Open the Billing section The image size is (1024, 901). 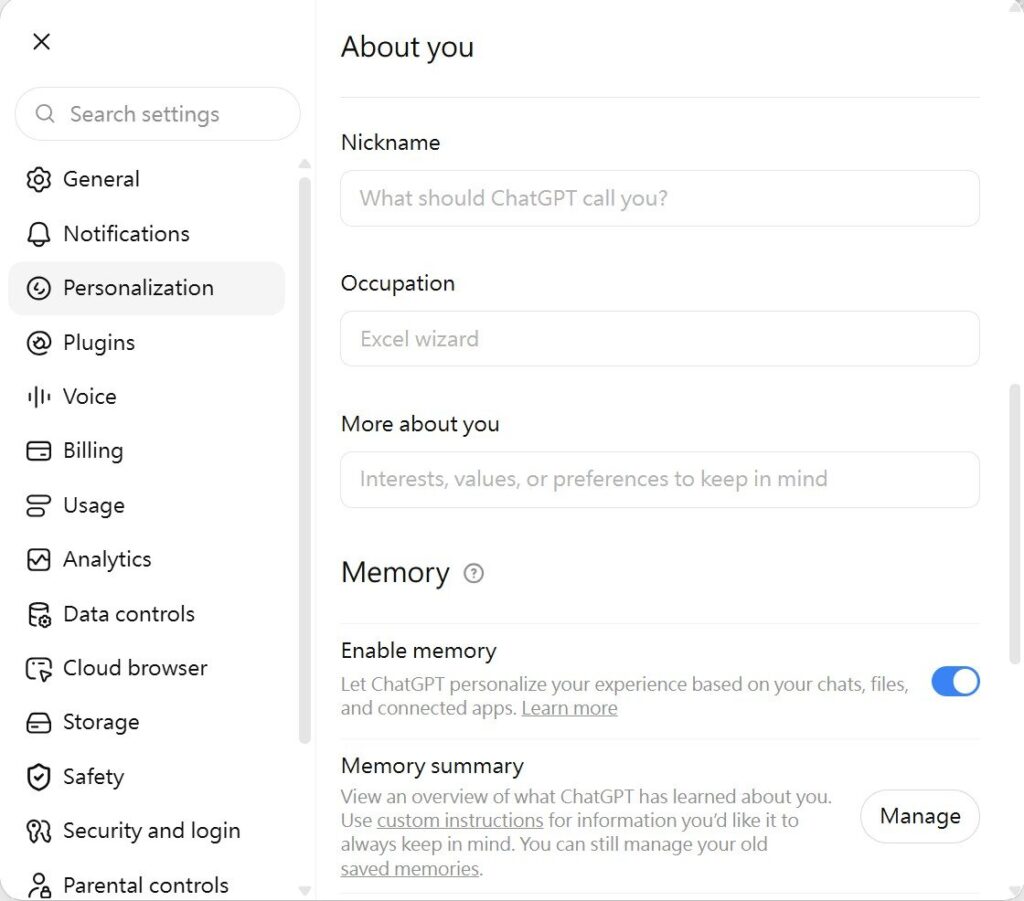click(x=146, y=450)
